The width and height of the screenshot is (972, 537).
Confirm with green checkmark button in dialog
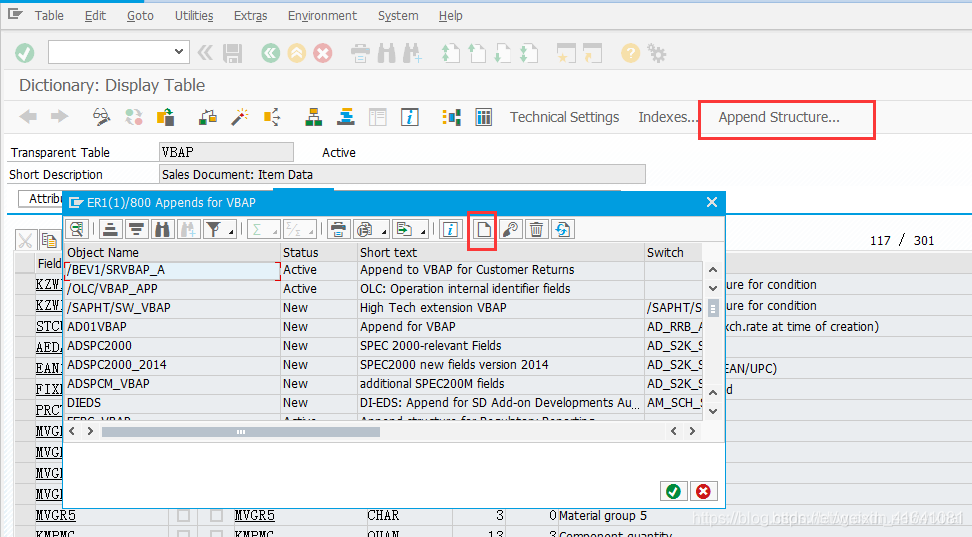point(673,492)
